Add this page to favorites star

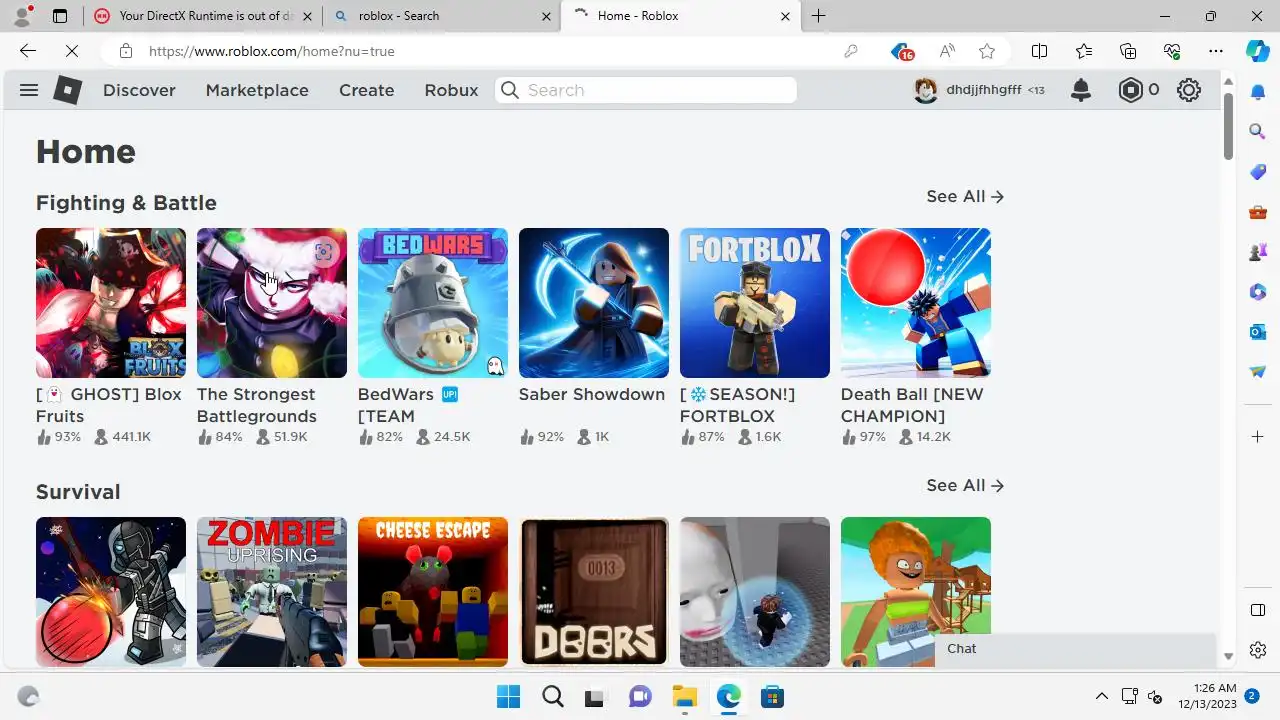(988, 51)
